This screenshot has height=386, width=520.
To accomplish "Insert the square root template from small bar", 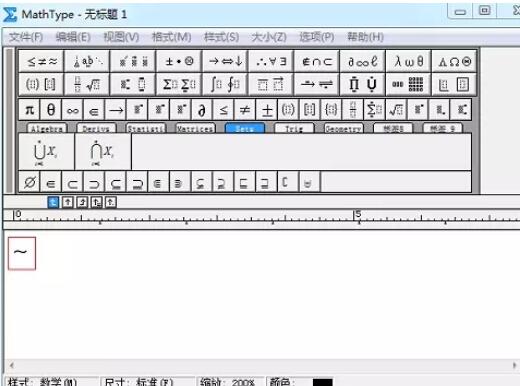I will tap(396, 110).
